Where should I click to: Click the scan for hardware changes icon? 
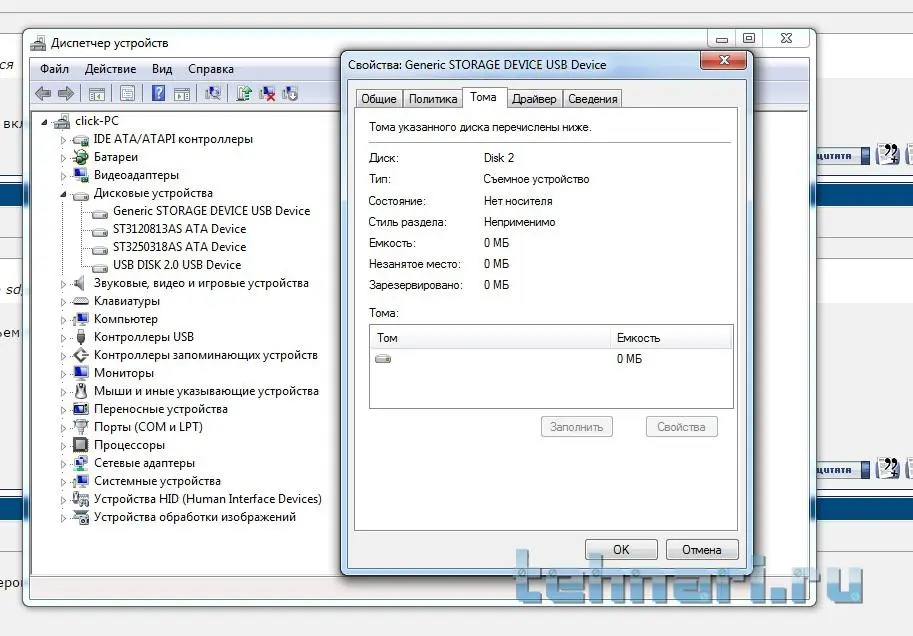point(213,93)
